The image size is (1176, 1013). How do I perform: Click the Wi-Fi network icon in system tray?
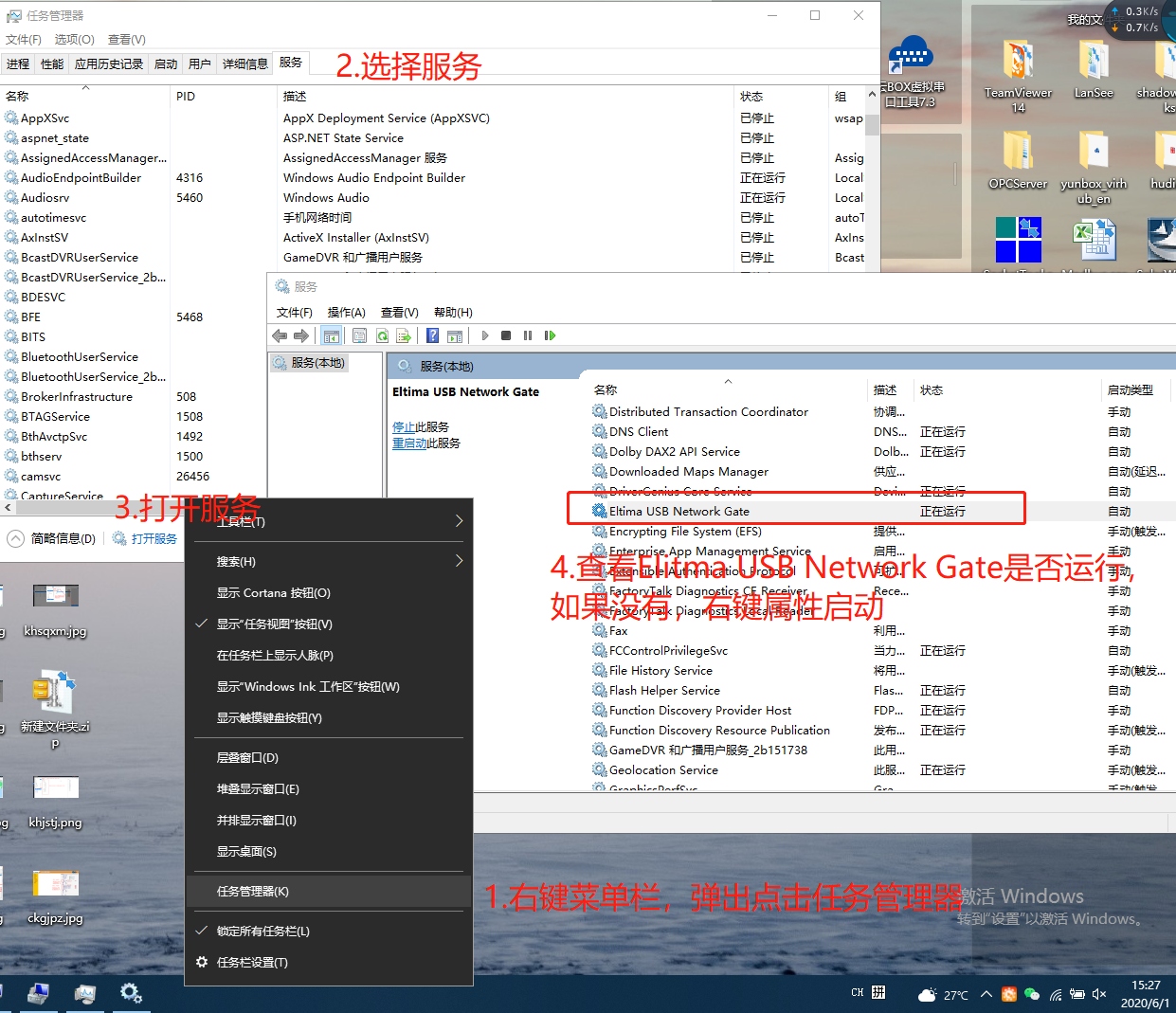tap(1055, 994)
